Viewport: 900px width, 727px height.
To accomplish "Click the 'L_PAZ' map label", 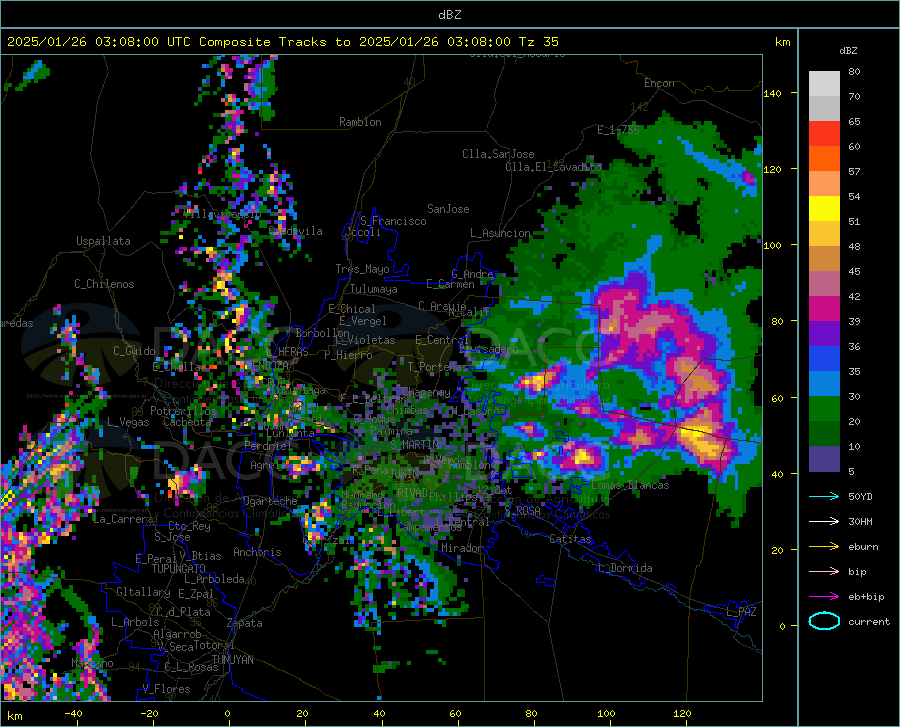I will (x=741, y=612).
